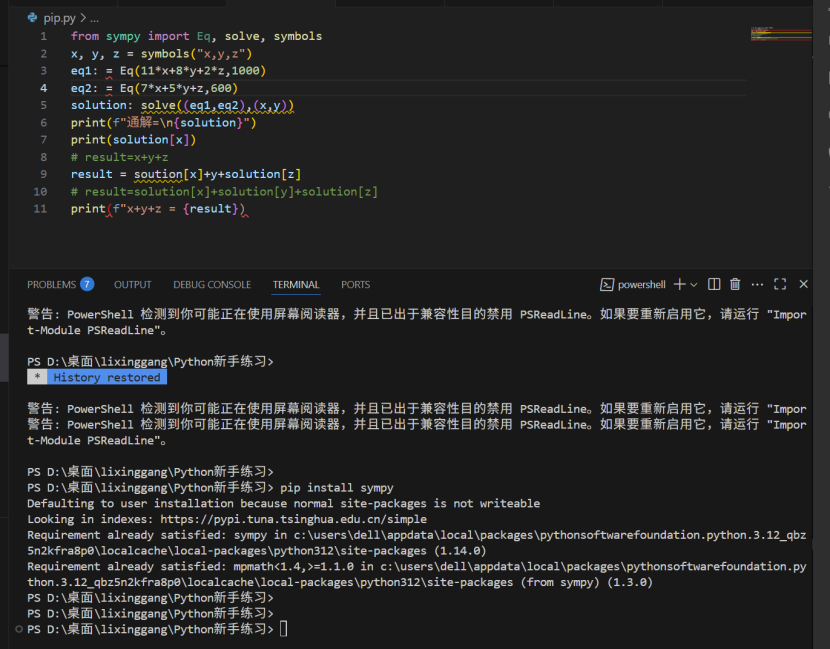Screen dimensions: 830x649
Task: Click the problems count badge showing 7
Action: [x=87, y=284]
